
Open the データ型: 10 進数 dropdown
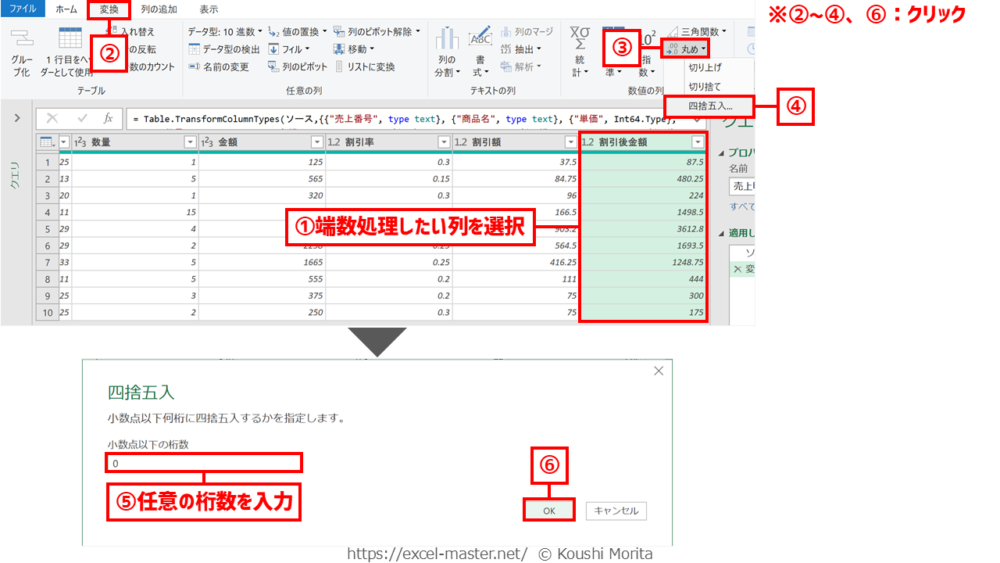tap(225, 32)
